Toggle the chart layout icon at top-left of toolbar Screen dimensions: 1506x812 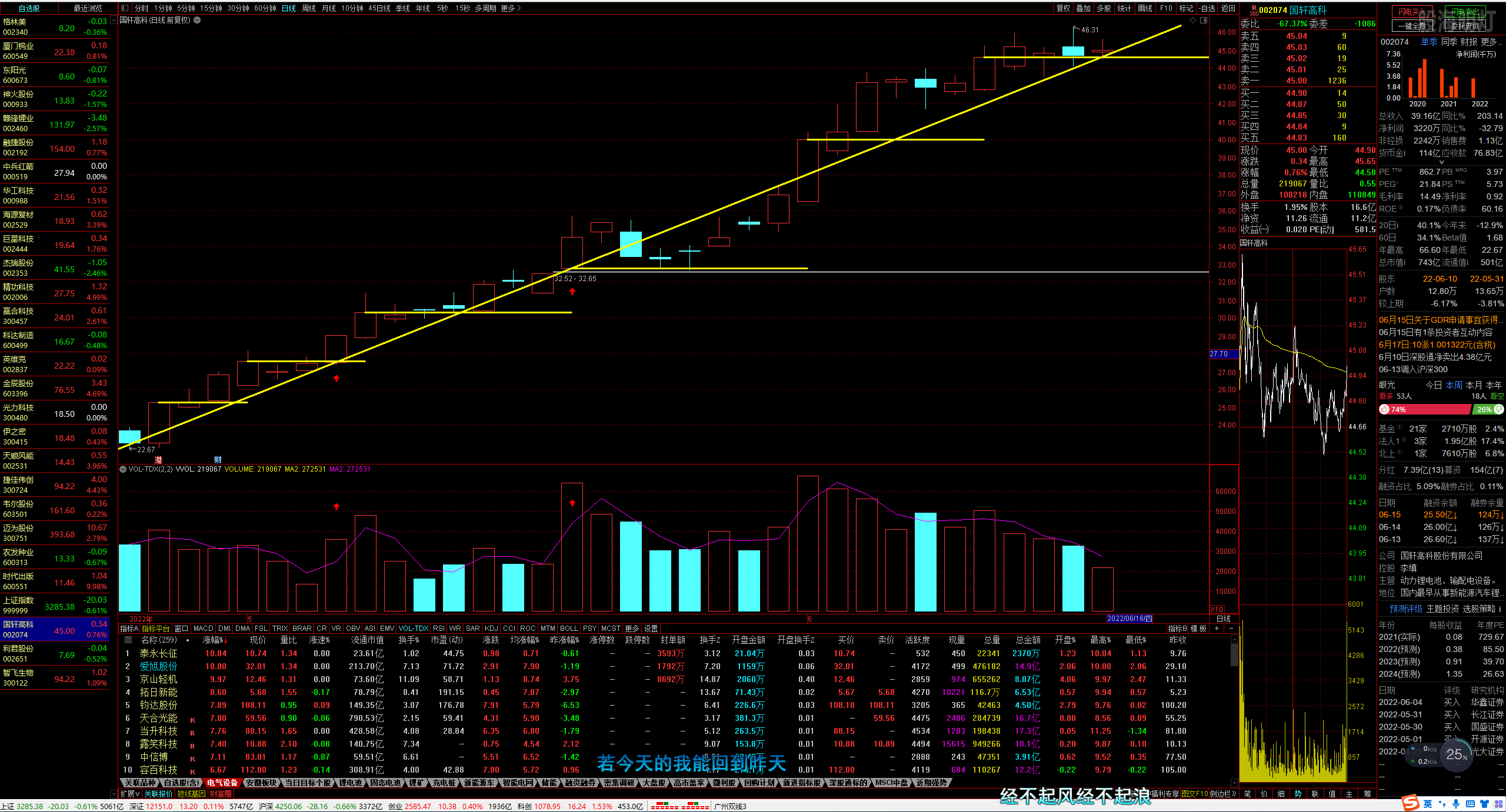[x=124, y=8]
